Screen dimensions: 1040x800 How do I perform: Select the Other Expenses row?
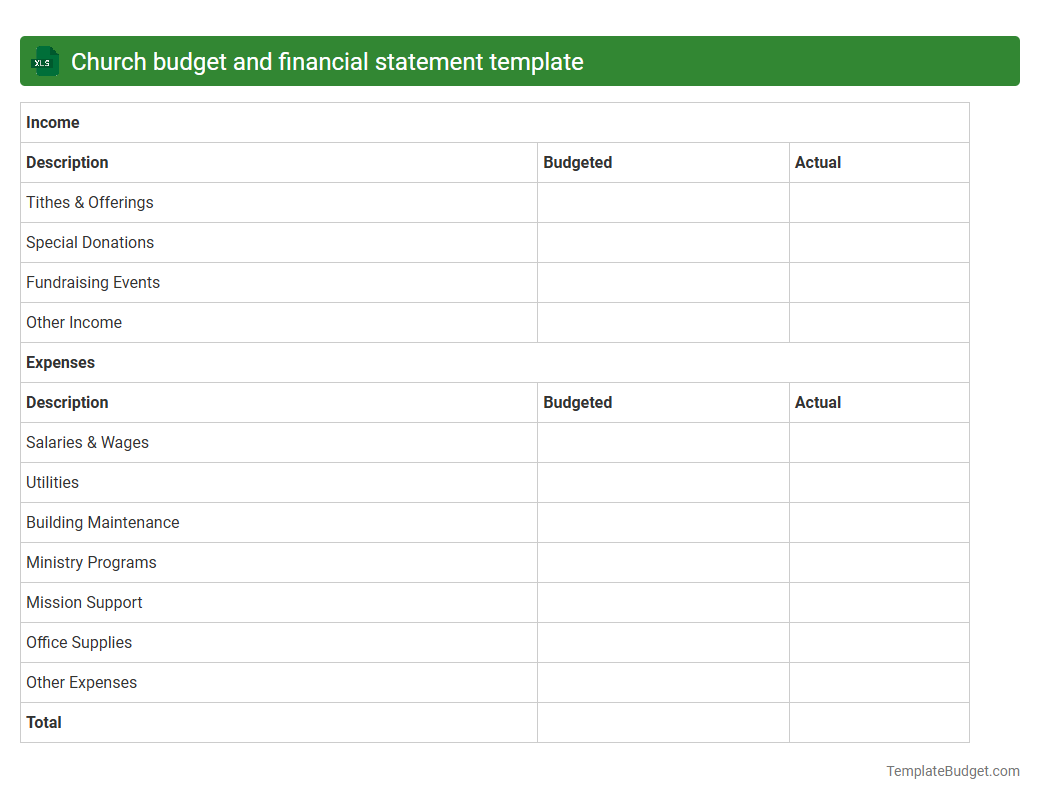(x=81, y=682)
